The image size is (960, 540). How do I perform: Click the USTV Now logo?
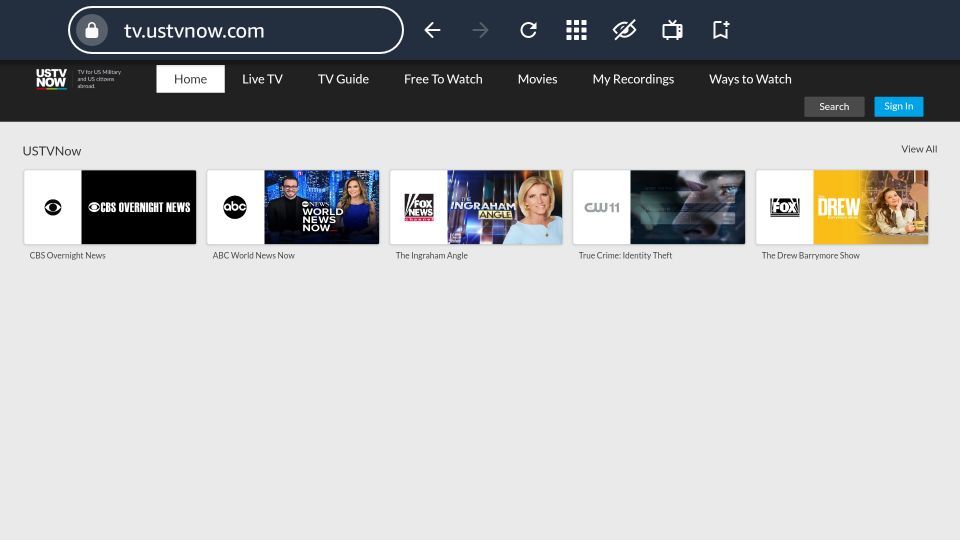[51, 79]
